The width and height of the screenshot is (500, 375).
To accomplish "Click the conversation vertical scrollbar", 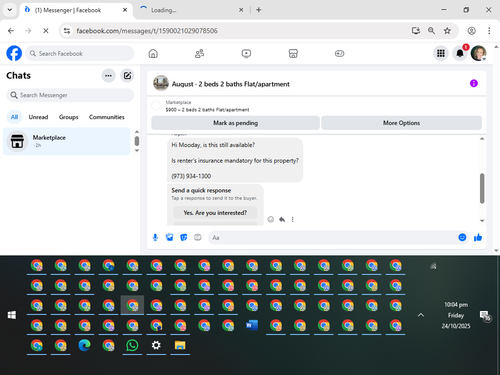I will coord(482,188).
